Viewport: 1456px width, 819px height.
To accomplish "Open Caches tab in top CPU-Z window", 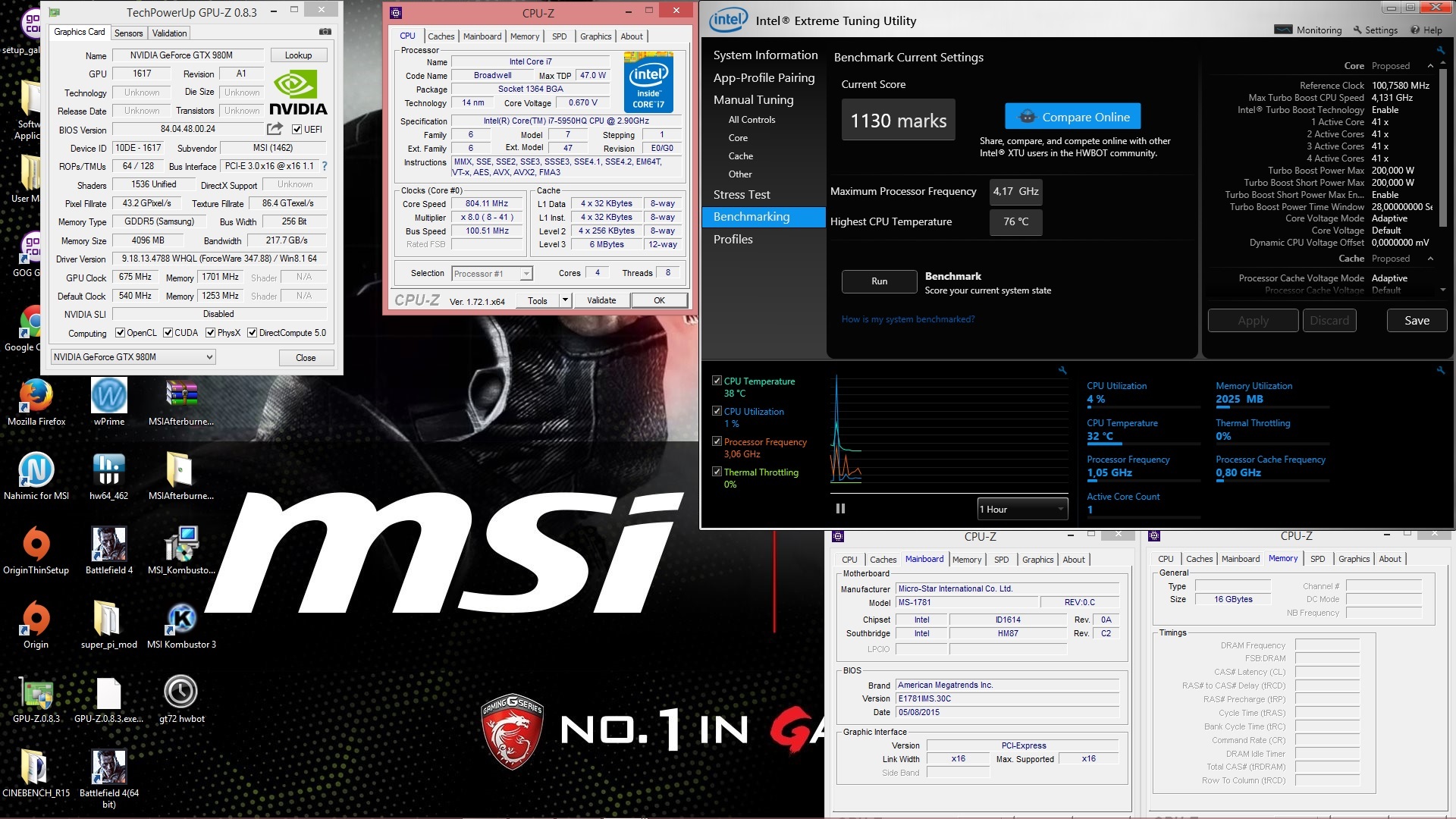I will pyautogui.click(x=441, y=36).
